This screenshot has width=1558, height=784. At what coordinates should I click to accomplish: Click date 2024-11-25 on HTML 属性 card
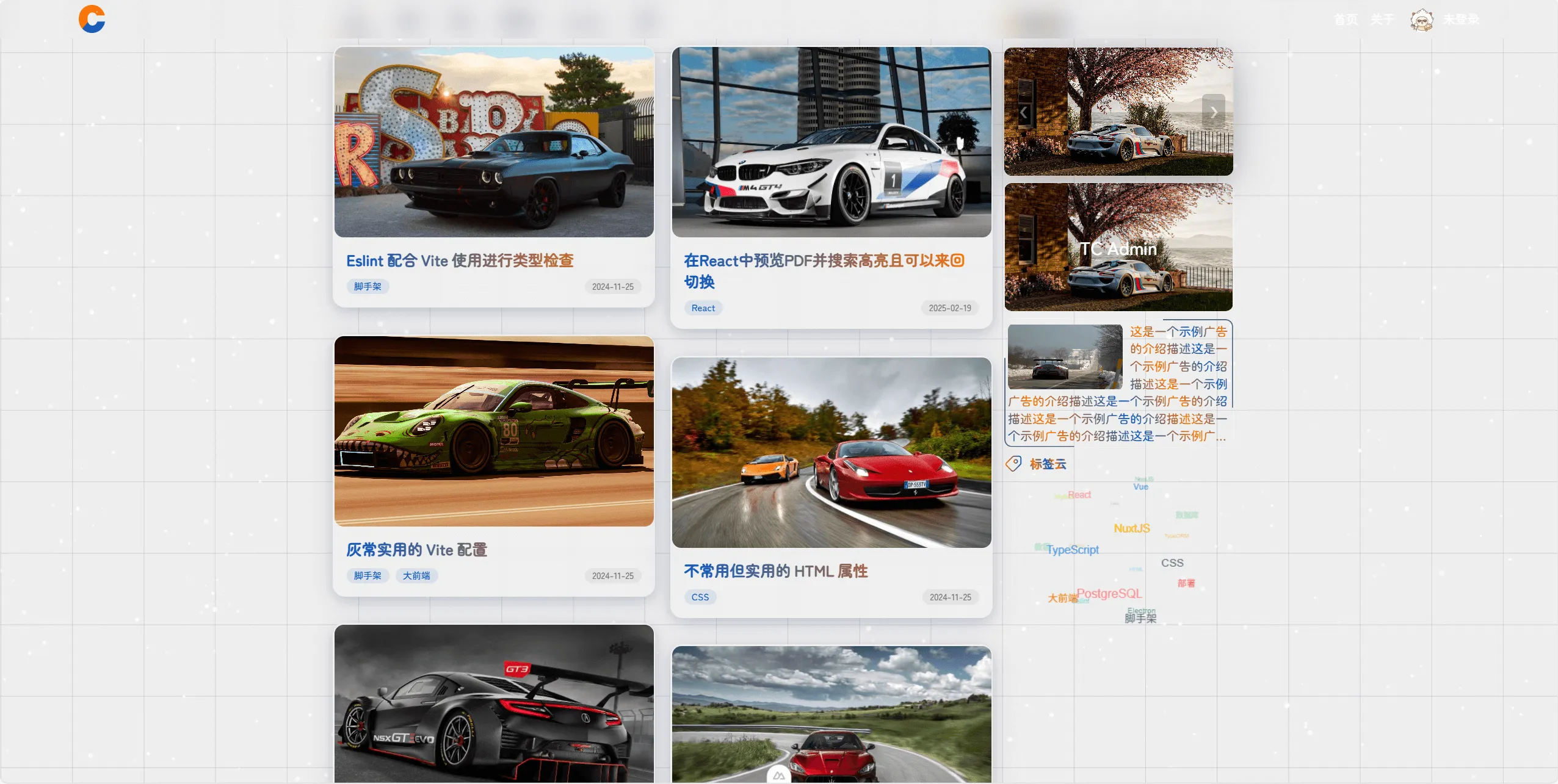(950, 597)
